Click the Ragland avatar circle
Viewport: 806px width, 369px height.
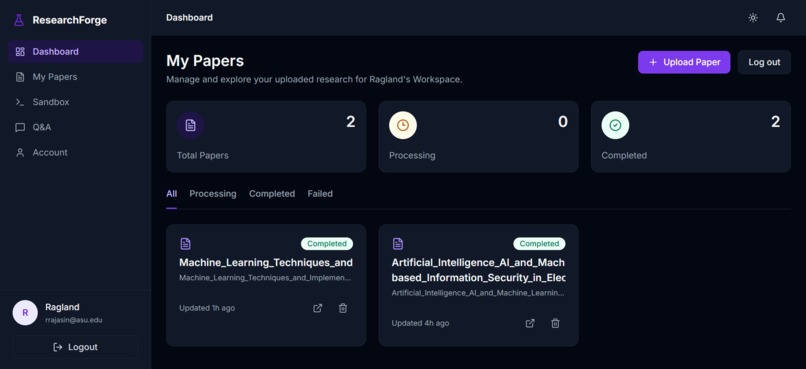point(25,312)
